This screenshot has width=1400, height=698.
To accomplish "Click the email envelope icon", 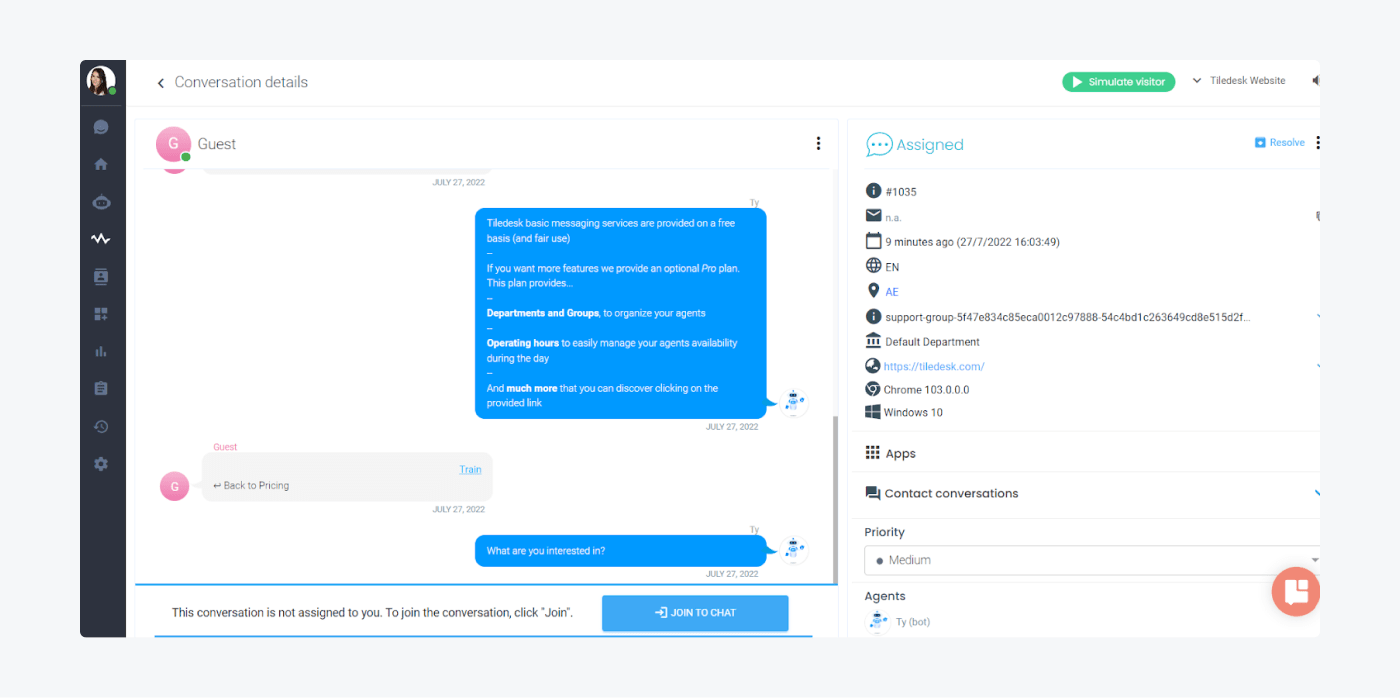I will pyautogui.click(x=873, y=216).
